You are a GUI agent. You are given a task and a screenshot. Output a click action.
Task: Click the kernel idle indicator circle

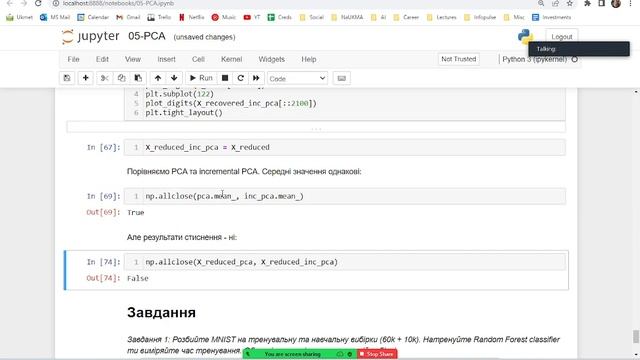(574, 59)
